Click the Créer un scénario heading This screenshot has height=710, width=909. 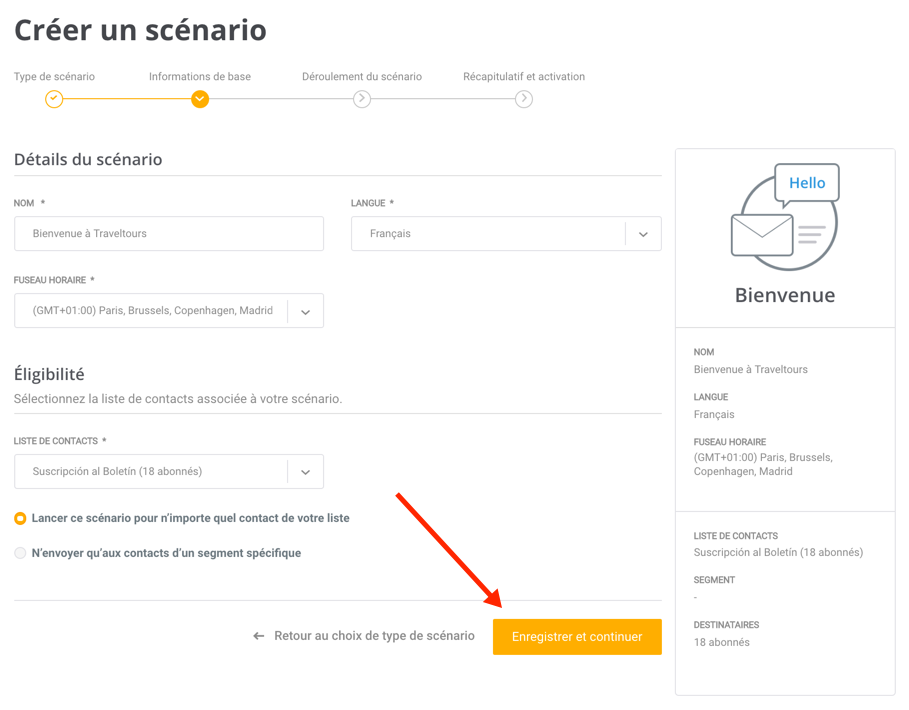[140, 30]
